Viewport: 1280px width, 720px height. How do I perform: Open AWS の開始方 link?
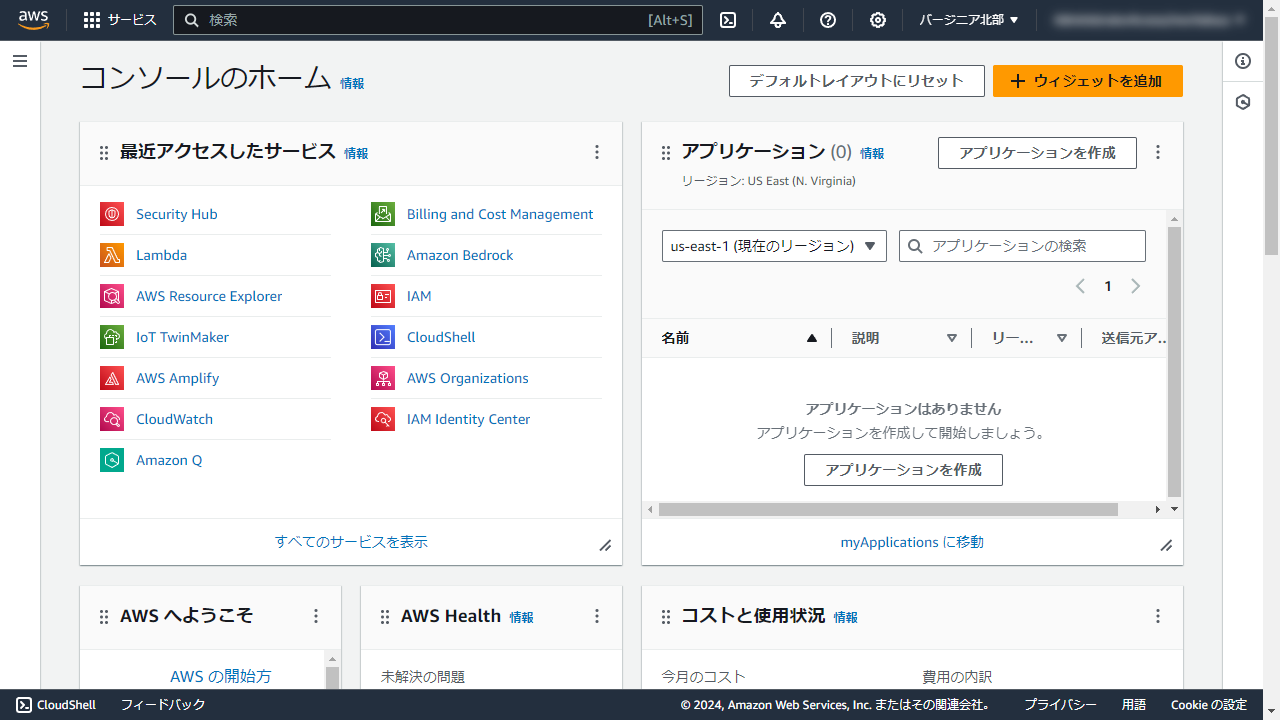point(220,676)
